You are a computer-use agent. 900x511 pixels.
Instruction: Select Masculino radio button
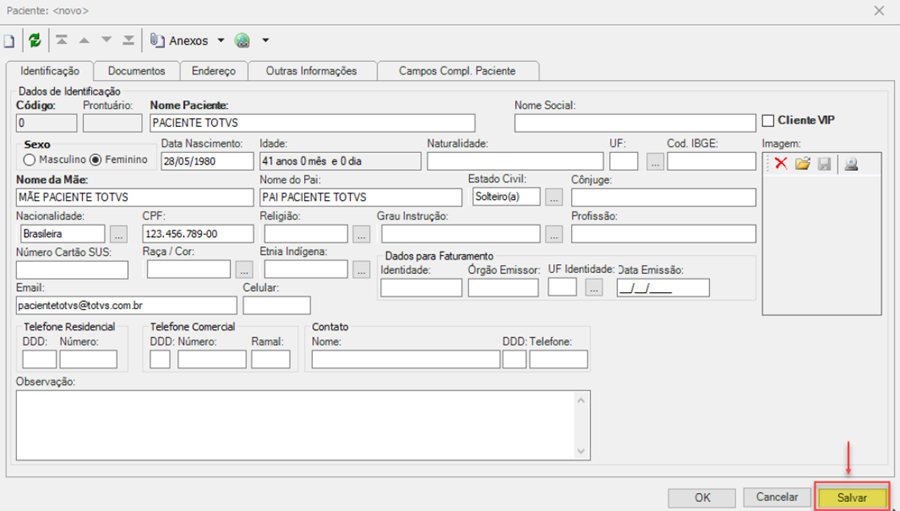click(29, 160)
